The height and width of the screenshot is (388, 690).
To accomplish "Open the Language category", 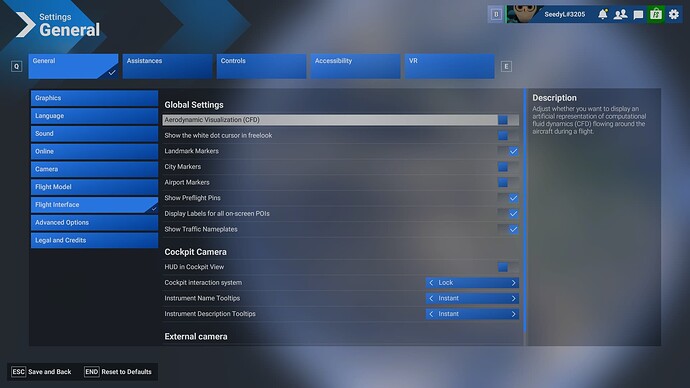I will [94, 116].
